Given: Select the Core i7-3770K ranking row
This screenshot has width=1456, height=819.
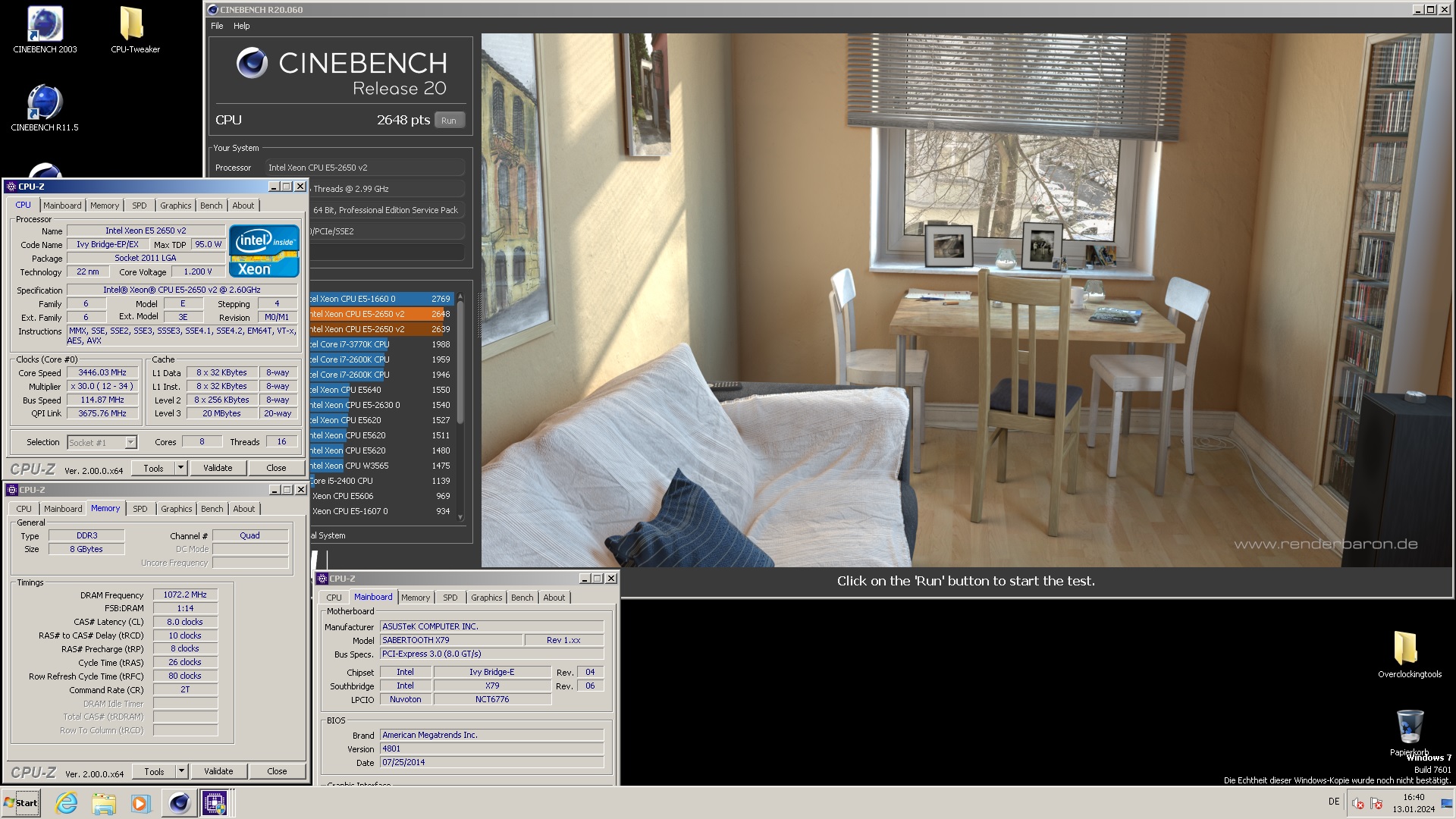Looking at the screenshot, I should (381, 344).
